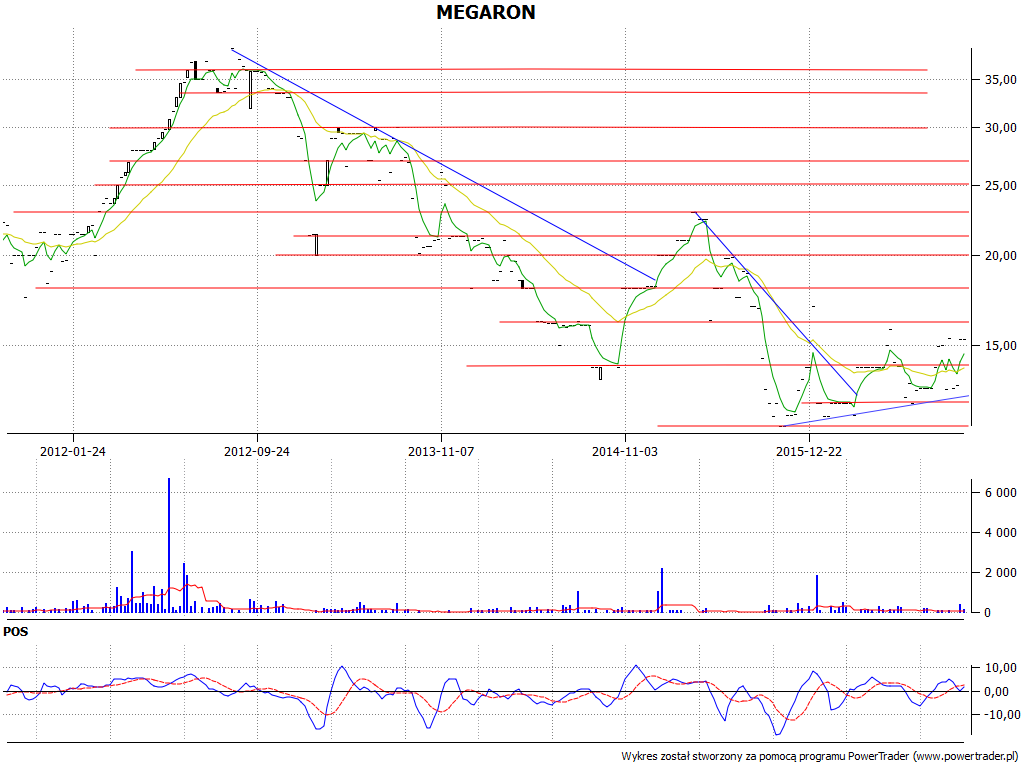Click the 10,00 oscillator axis label
The image size is (1024, 768).
pos(1000,668)
